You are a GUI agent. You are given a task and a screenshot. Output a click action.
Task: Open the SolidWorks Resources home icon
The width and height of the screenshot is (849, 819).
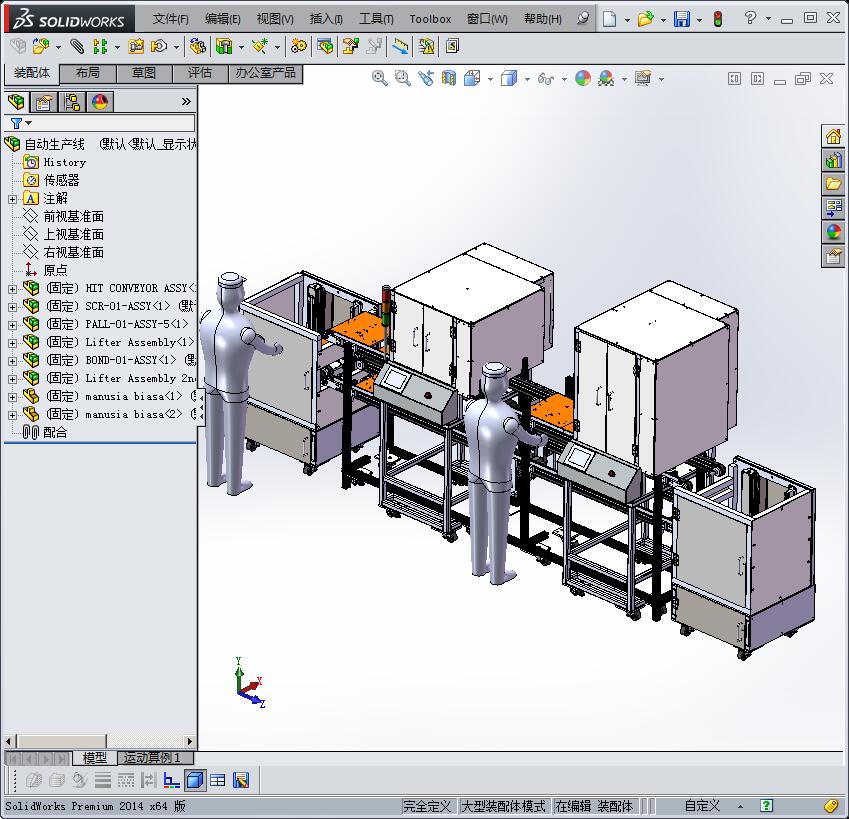[x=833, y=137]
